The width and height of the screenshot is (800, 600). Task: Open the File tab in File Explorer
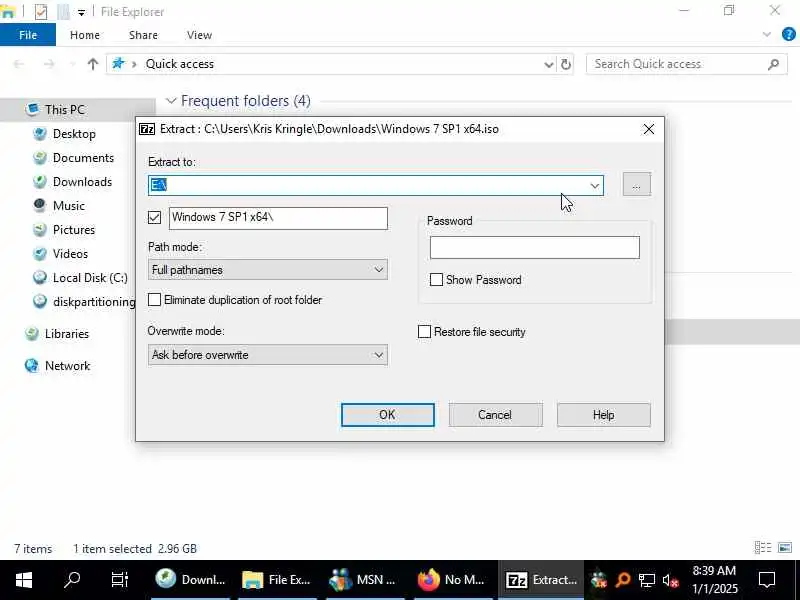click(28, 35)
